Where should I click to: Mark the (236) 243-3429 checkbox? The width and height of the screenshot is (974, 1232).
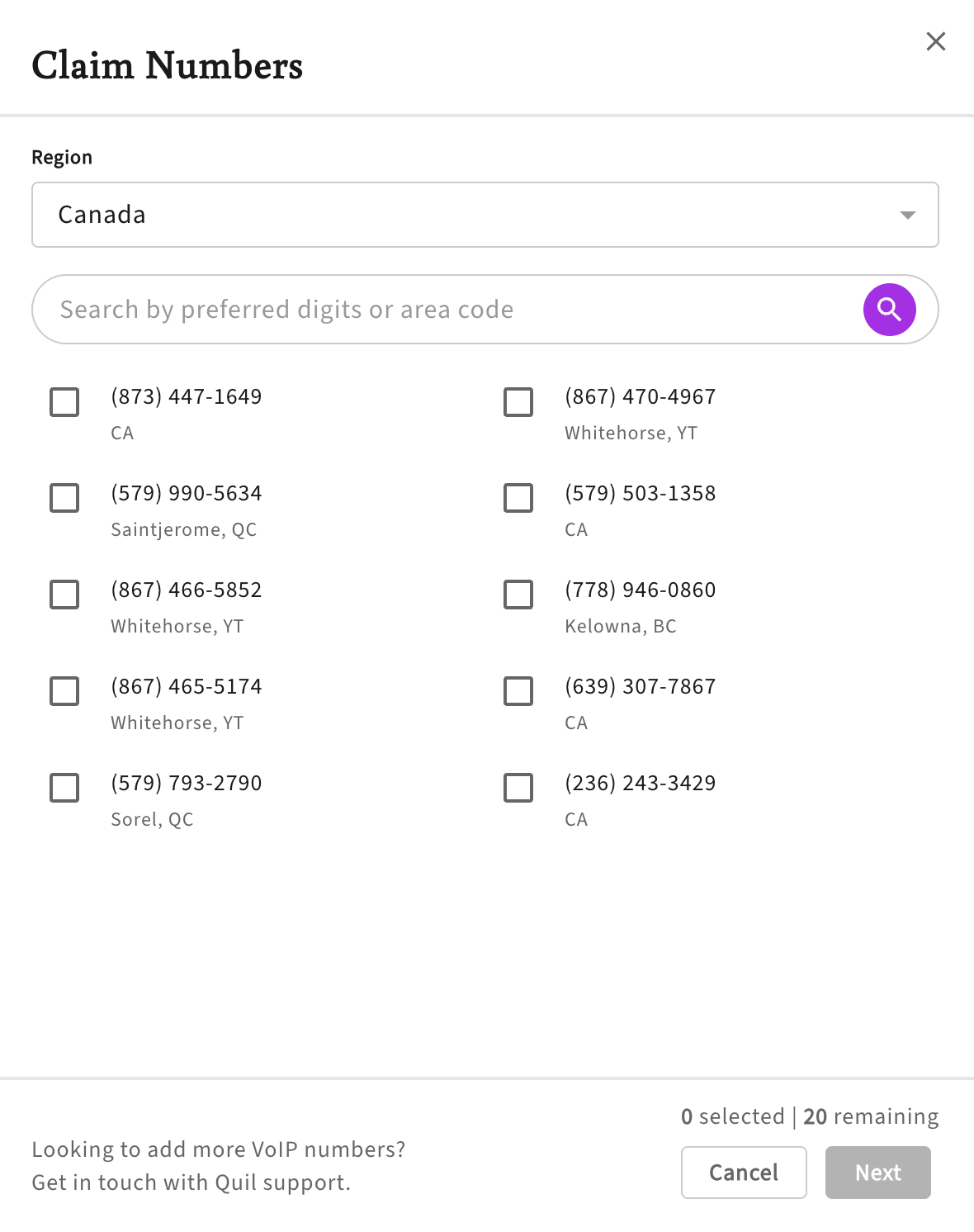click(x=518, y=788)
